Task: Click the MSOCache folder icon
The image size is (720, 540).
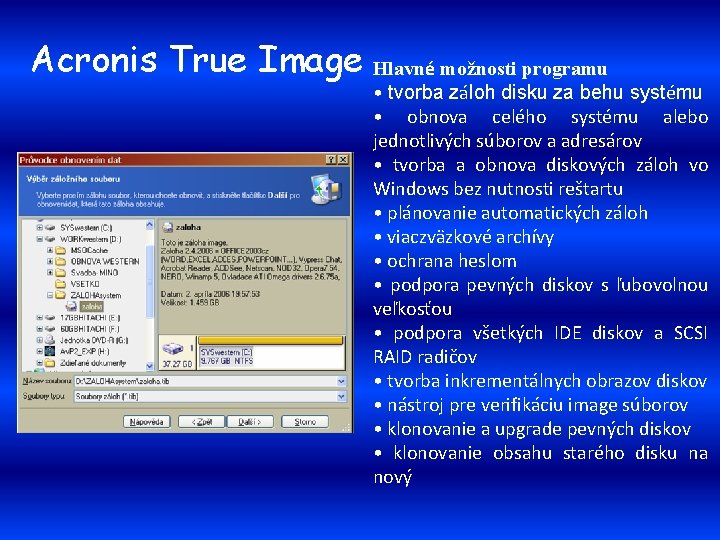Action: (61, 250)
